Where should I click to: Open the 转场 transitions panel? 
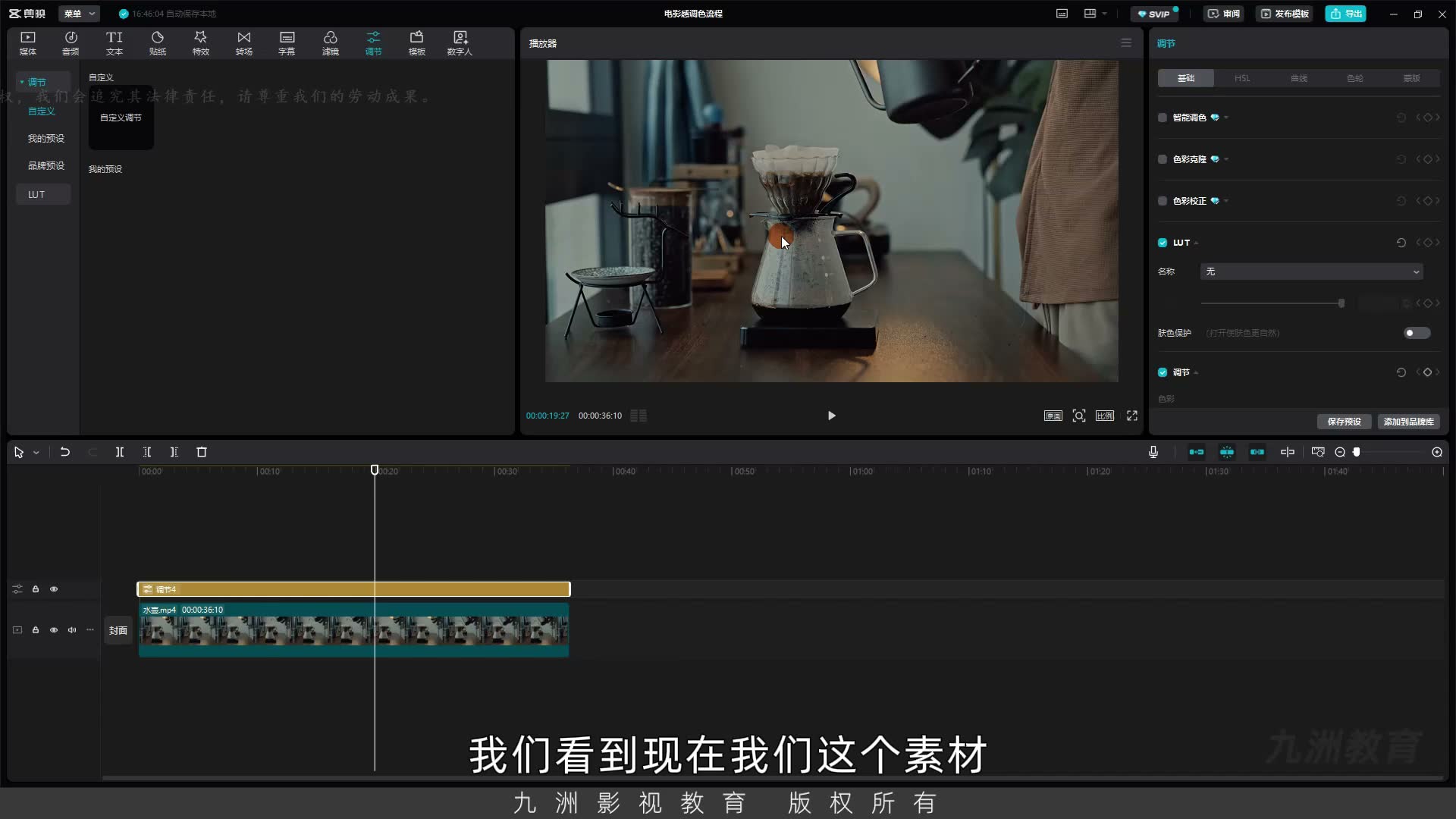pos(244,43)
